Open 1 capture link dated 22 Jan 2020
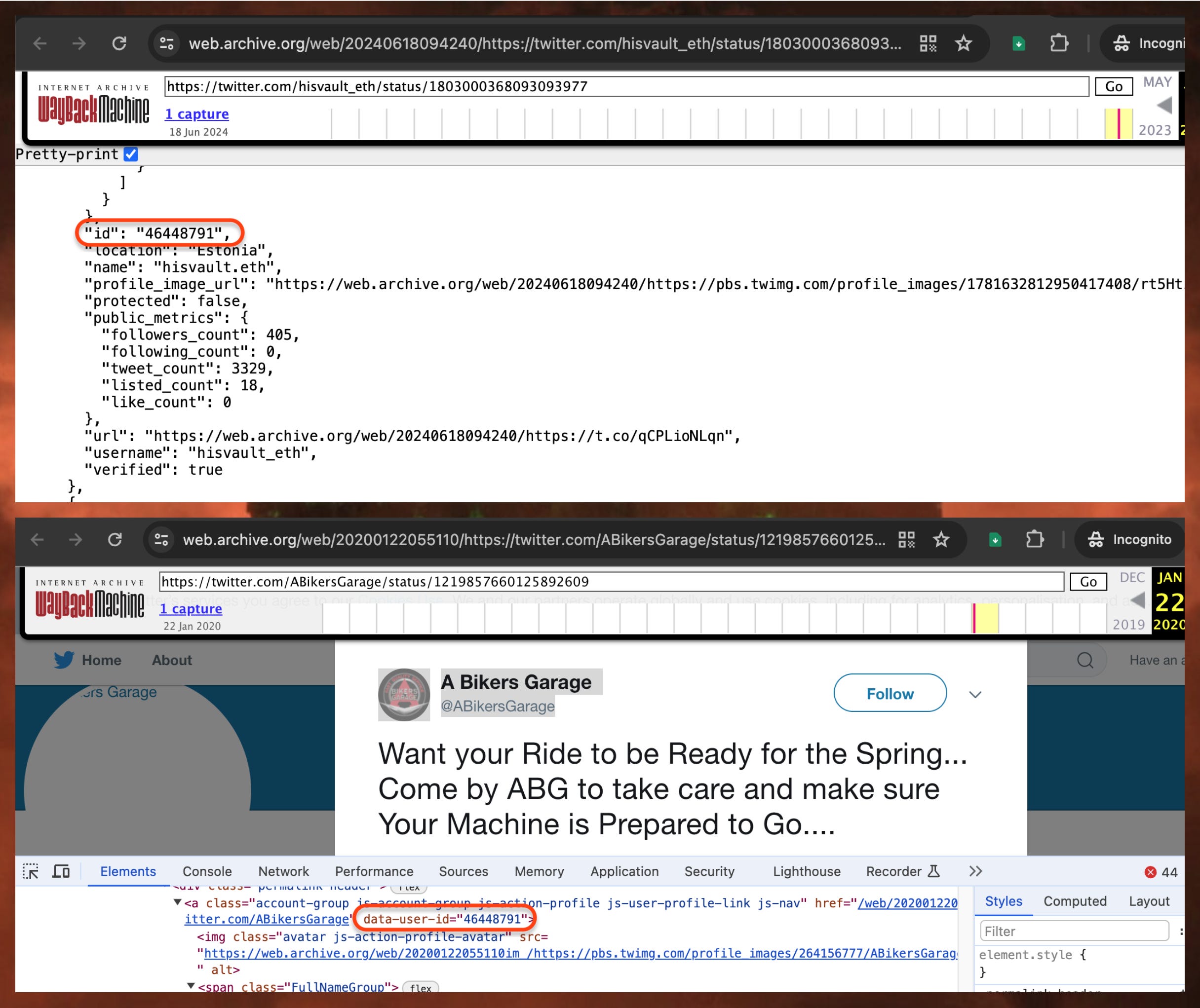 (x=191, y=608)
